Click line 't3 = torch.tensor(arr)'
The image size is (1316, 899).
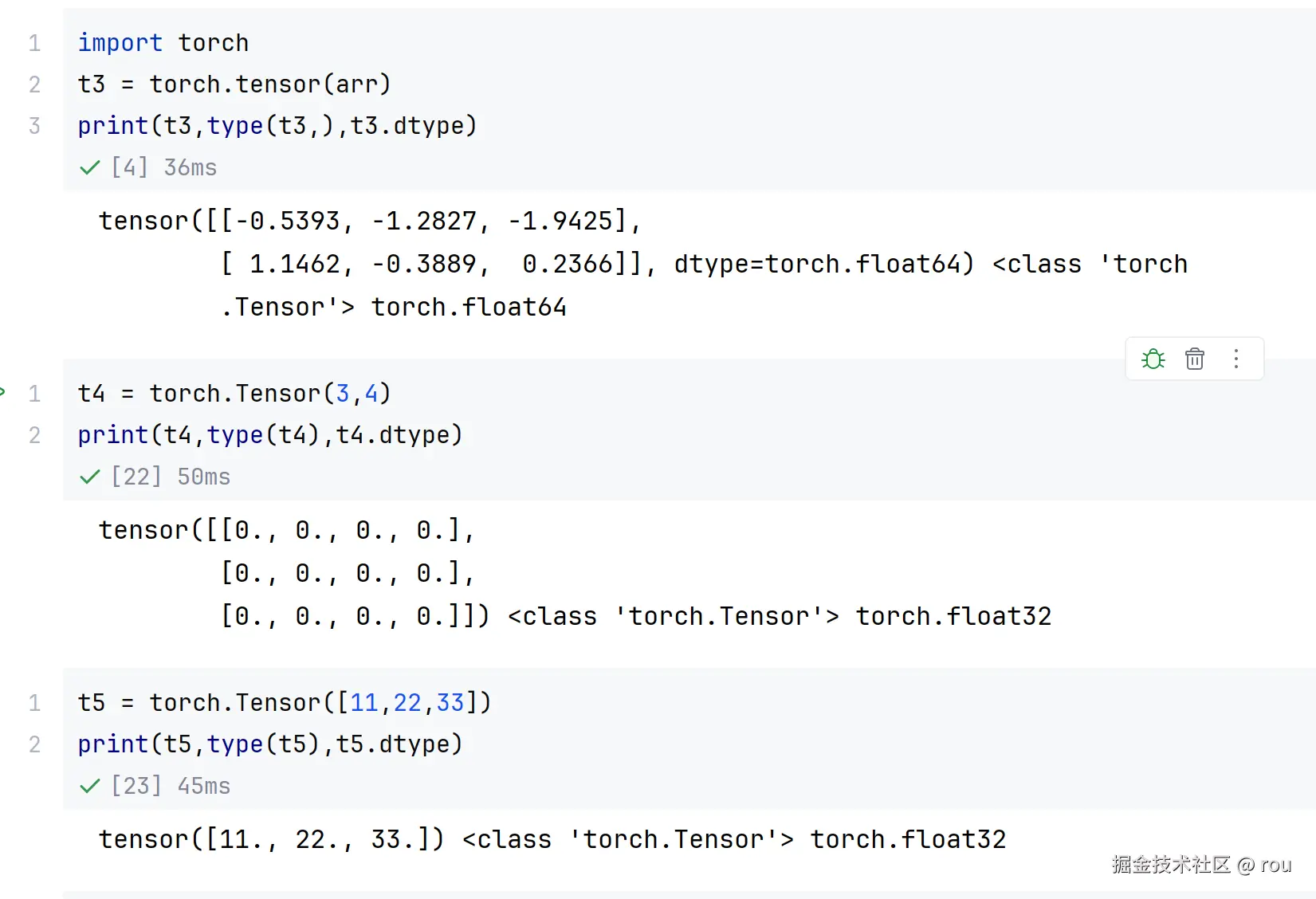pyautogui.click(x=234, y=84)
